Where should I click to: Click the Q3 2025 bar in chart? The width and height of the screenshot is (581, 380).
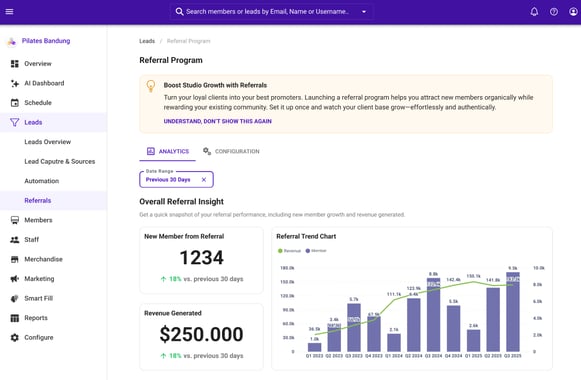pyautogui.click(x=512, y=312)
